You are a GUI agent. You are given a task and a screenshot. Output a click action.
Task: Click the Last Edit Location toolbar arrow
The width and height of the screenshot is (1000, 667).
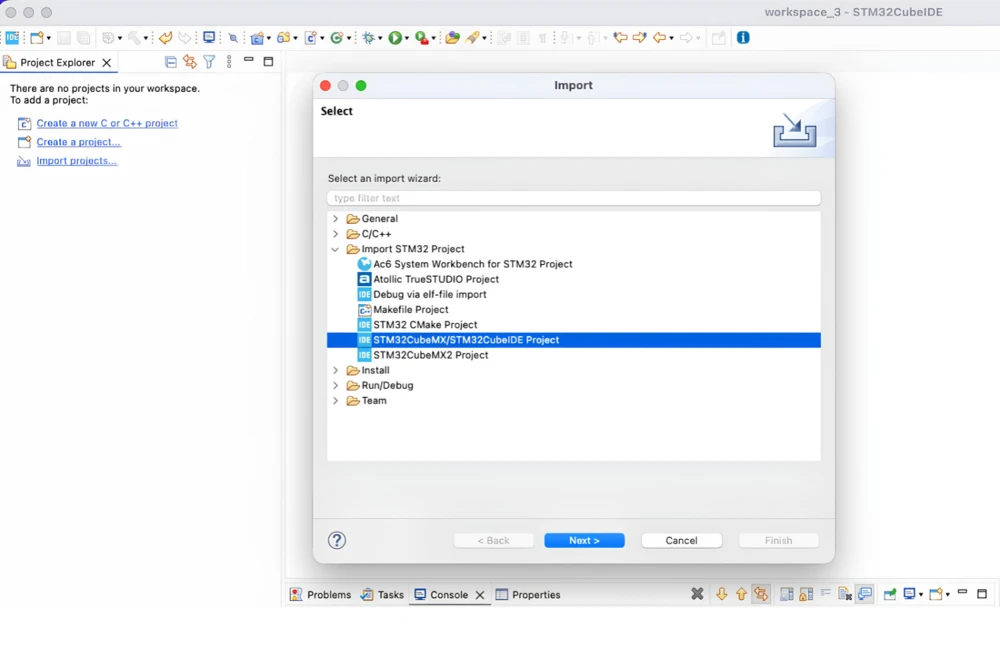pyautogui.click(x=620, y=38)
